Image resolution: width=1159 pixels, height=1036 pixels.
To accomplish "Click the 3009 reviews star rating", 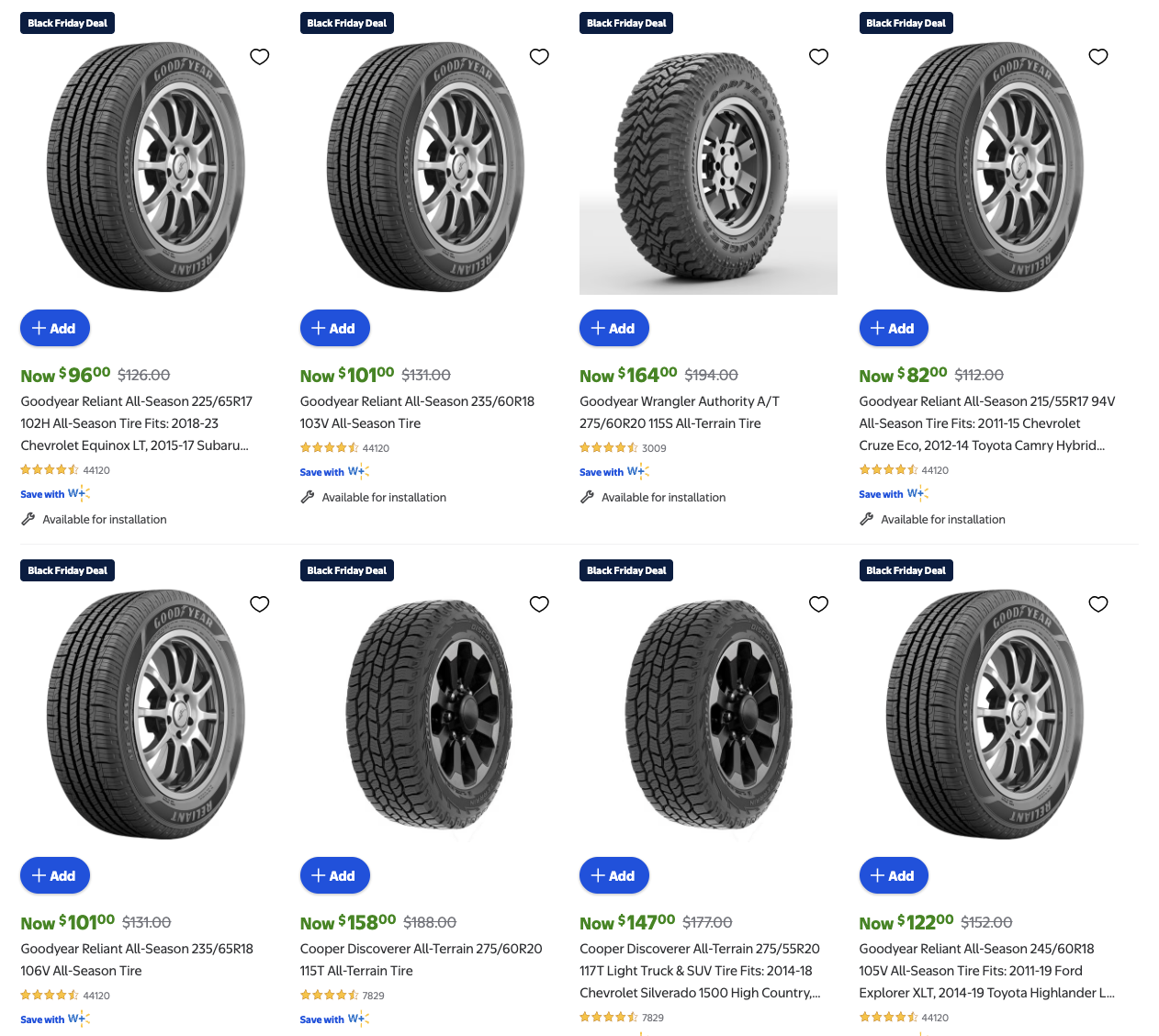I will click(609, 448).
